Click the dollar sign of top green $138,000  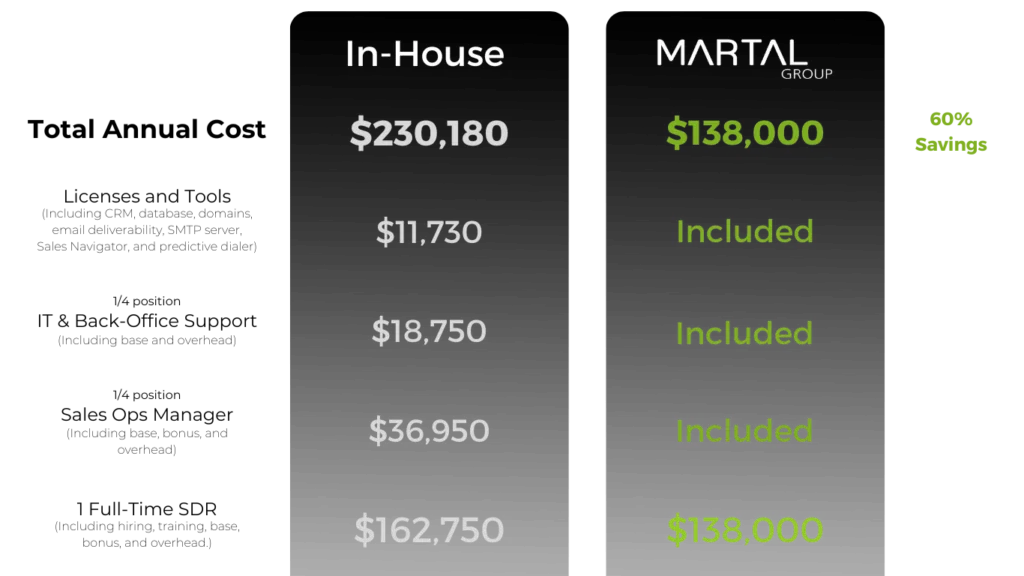coord(676,134)
